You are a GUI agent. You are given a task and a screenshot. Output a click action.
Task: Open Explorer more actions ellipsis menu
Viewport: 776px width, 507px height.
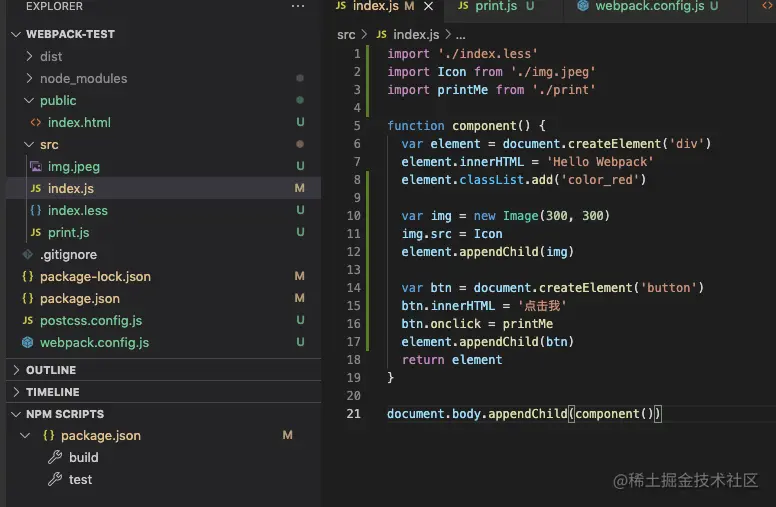298,6
